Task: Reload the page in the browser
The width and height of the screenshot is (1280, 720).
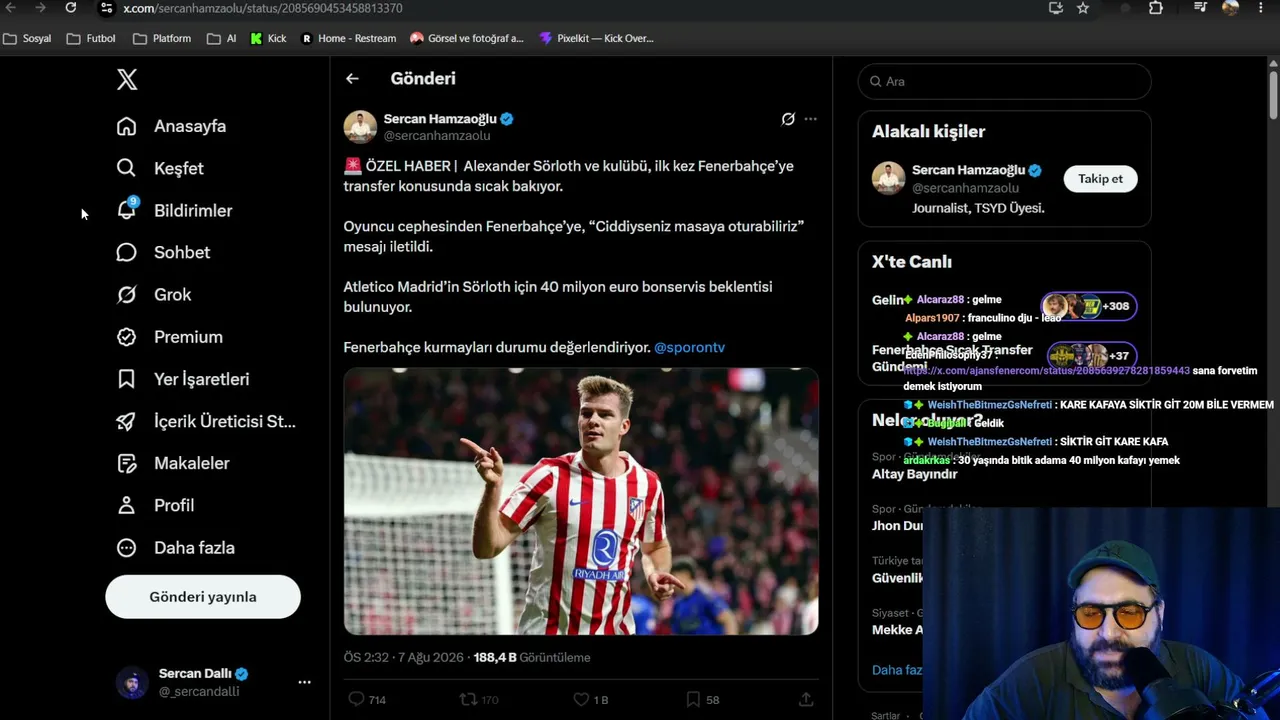Action: pyautogui.click(x=70, y=8)
